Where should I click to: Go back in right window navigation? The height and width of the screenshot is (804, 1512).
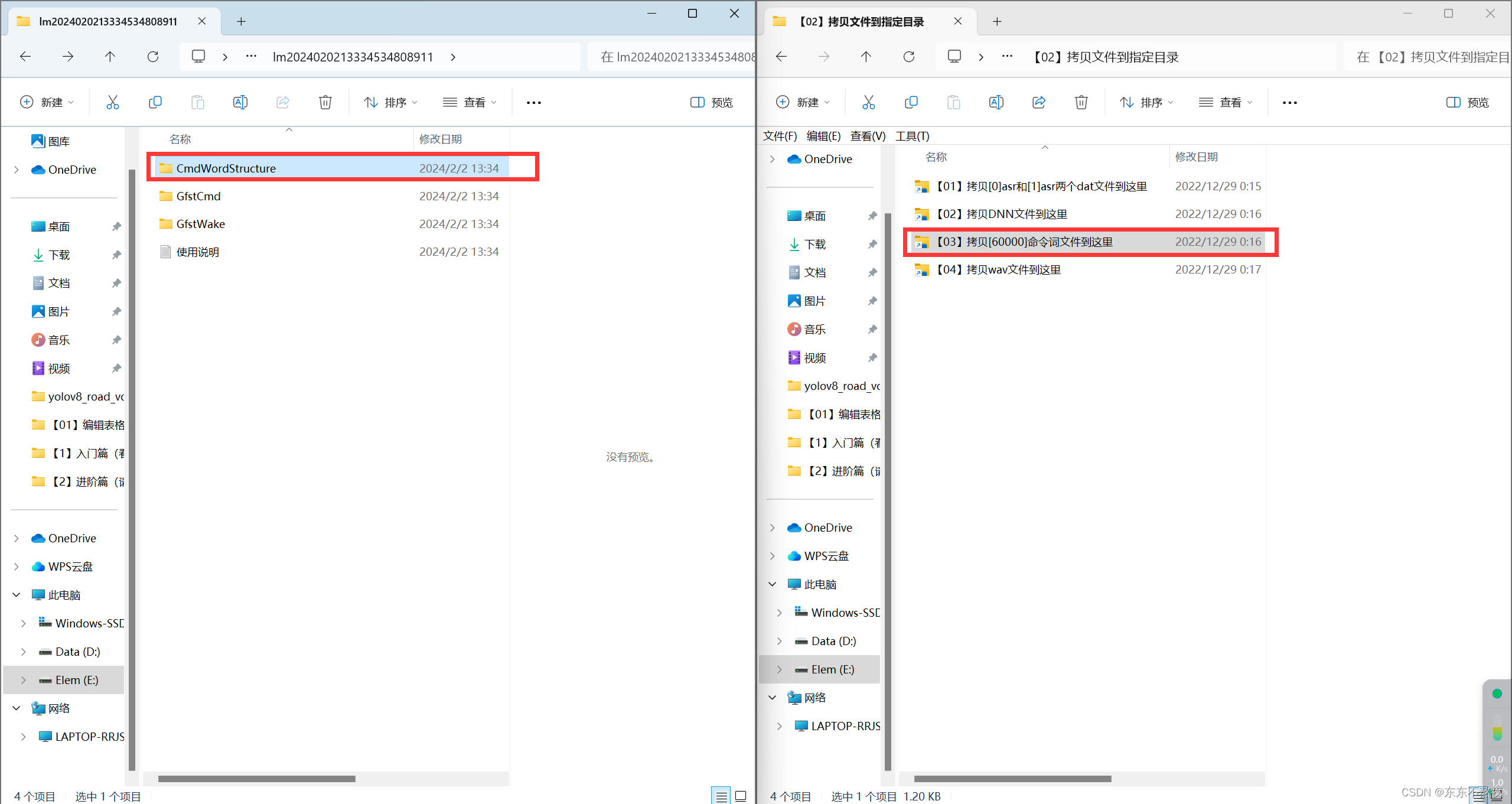pos(781,57)
